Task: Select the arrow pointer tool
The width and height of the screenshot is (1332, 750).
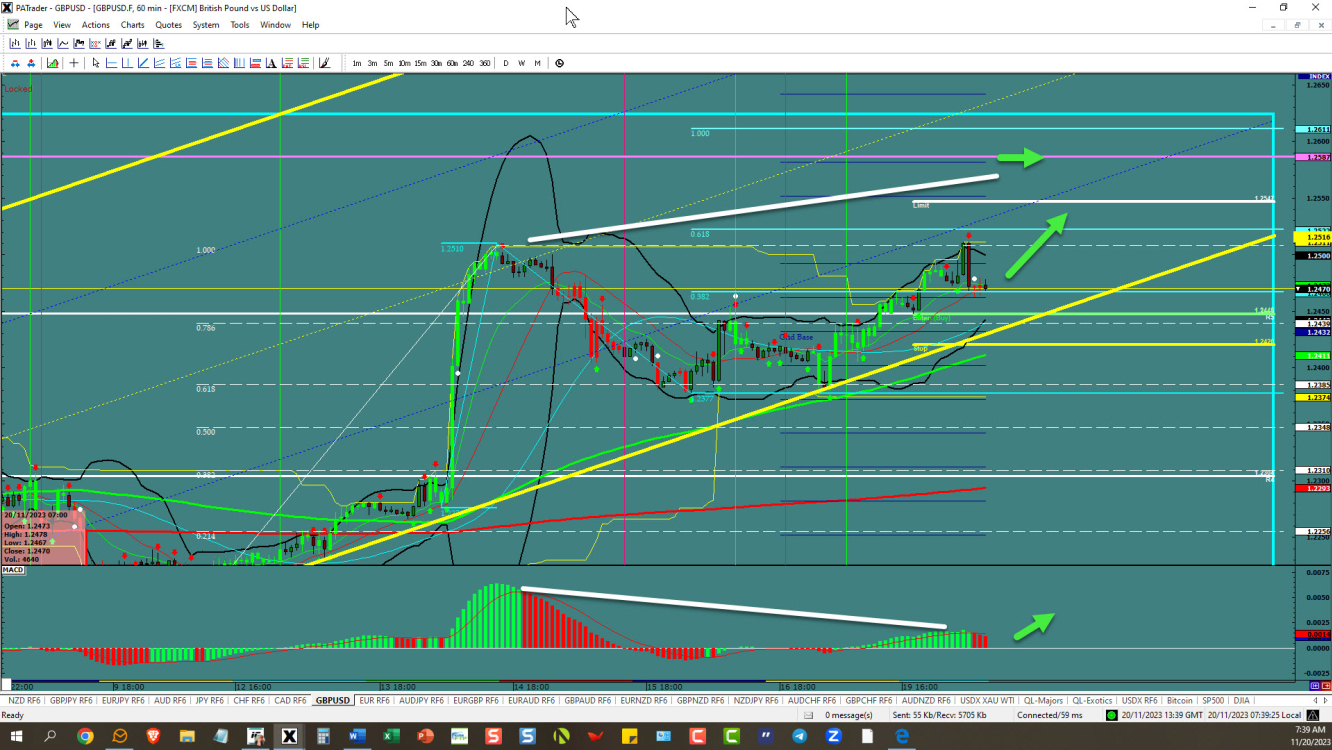Action: click(x=96, y=63)
